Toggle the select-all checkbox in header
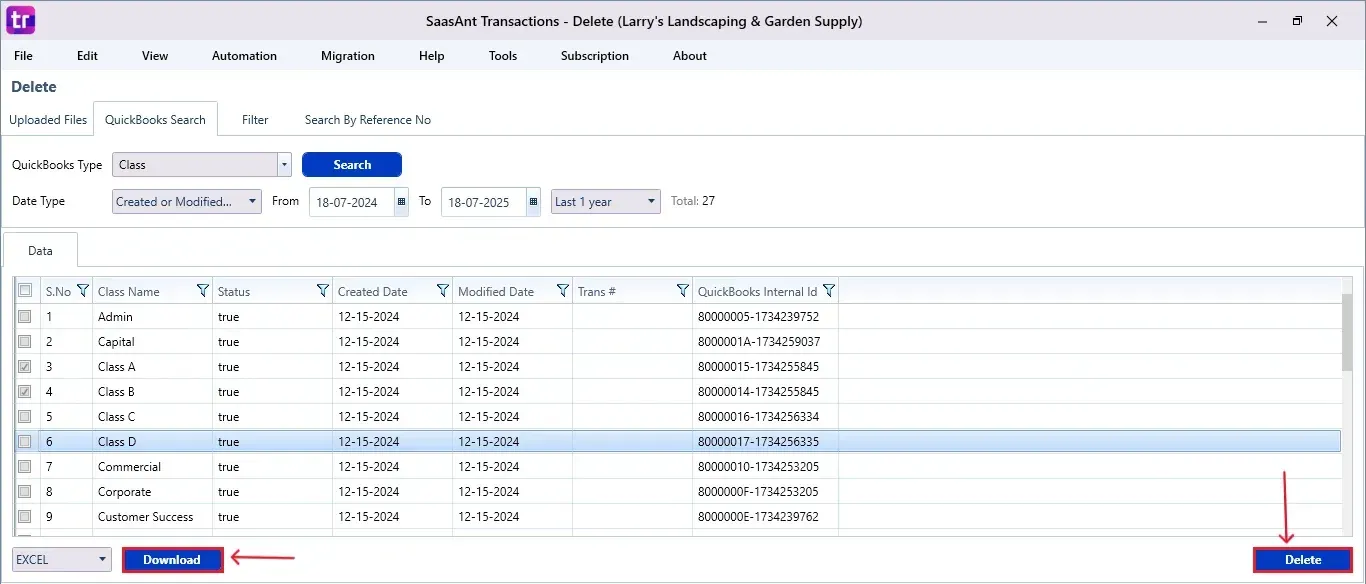Screen dimensions: 1366x584 pyautogui.click(x=25, y=291)
